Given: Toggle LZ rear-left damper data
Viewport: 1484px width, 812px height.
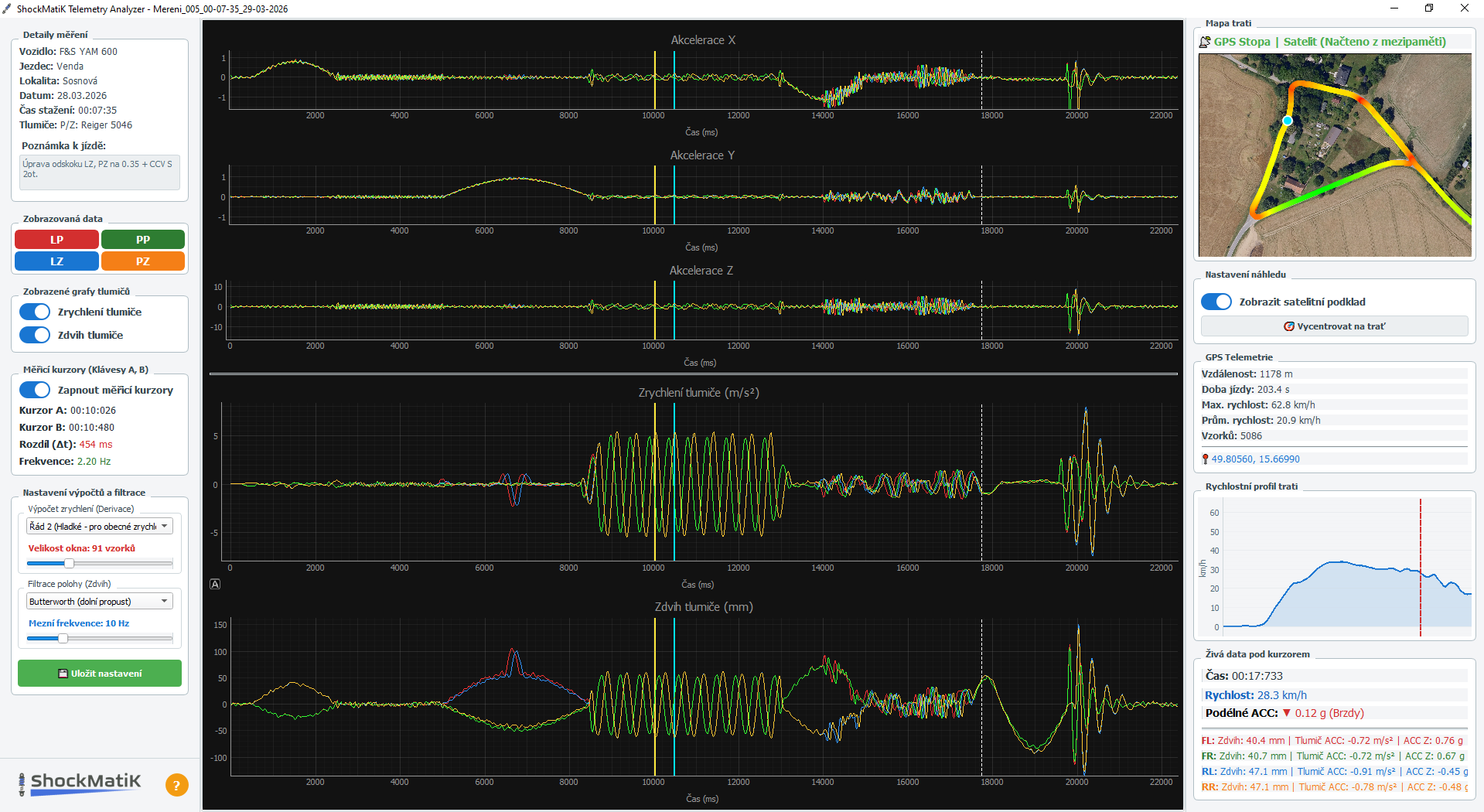Looking at the screenshot, I should [56, 261].
